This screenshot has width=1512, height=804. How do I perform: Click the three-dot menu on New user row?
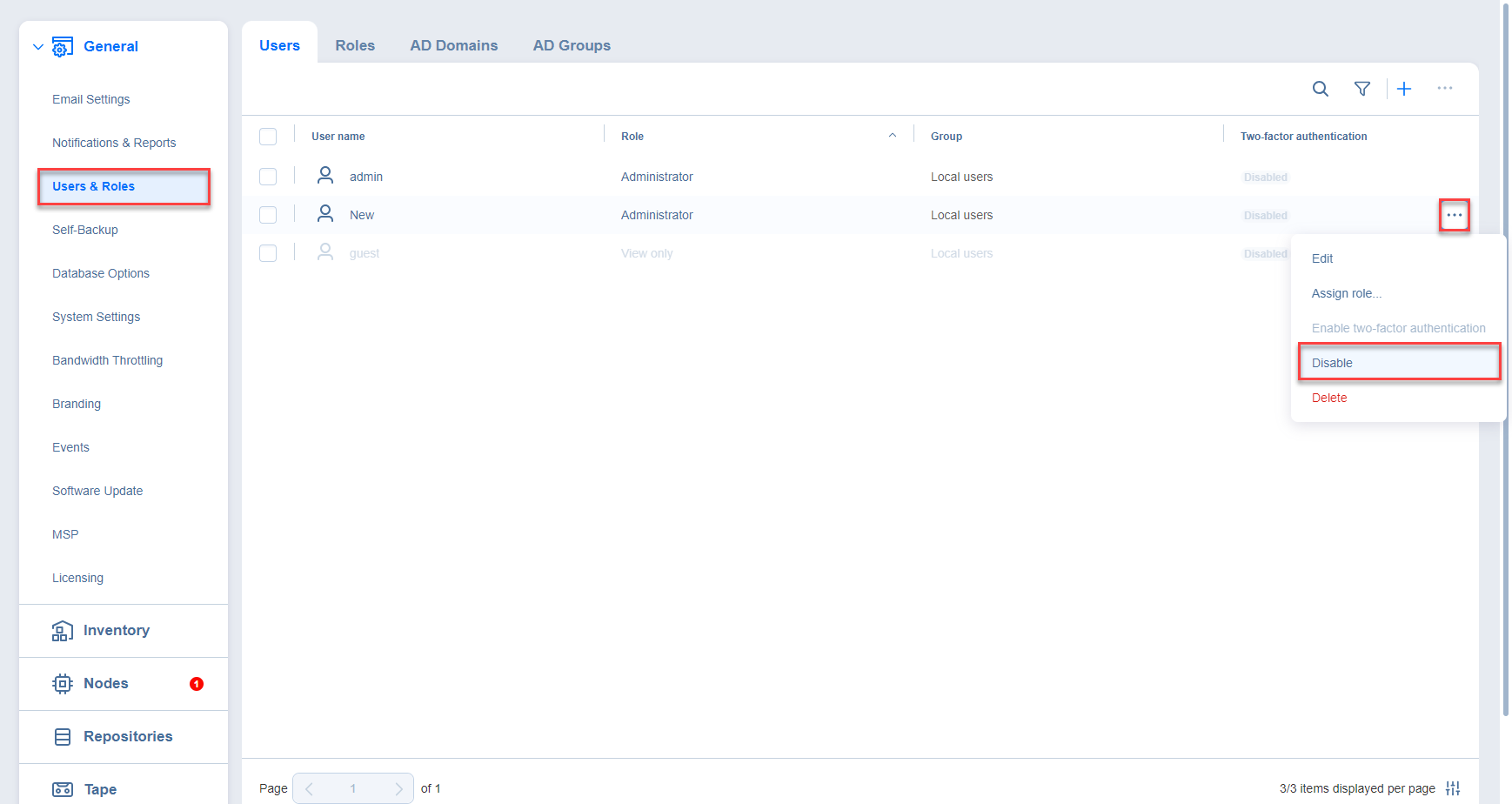pyautogui.click(x=1454, y=215)
